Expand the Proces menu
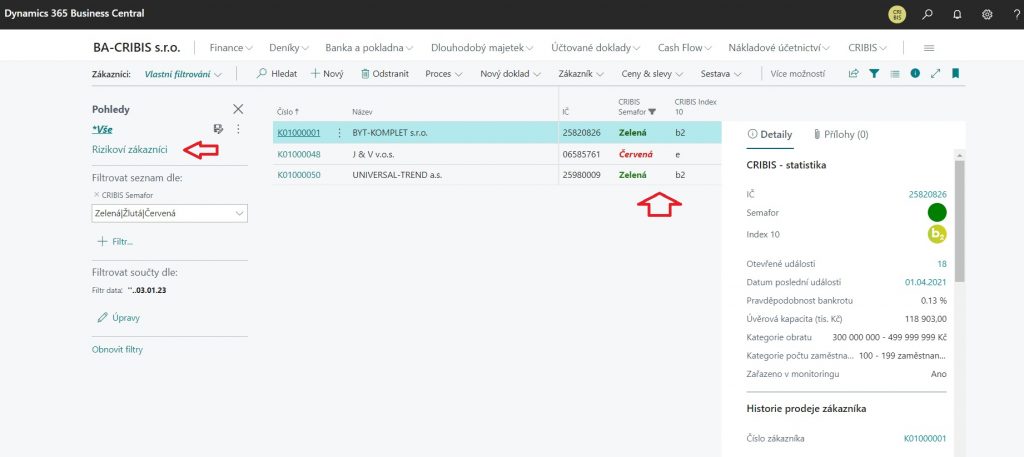 click(x=443, y=74)
